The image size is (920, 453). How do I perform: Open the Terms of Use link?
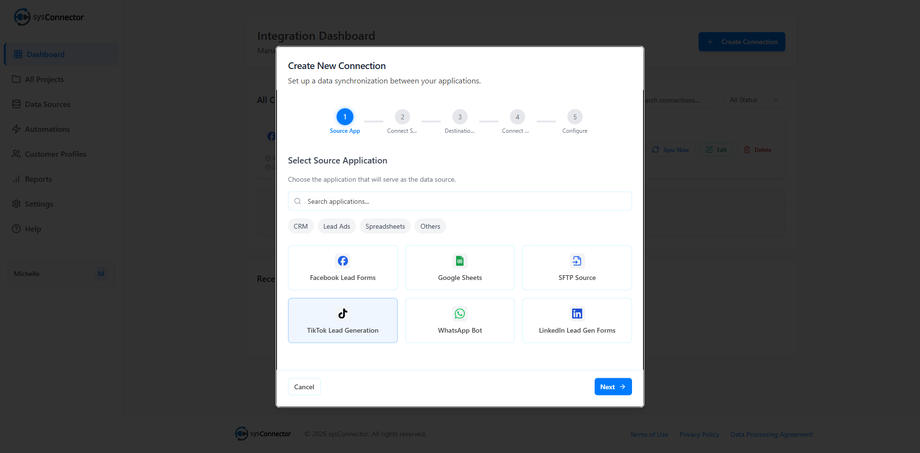click(648, 434)
